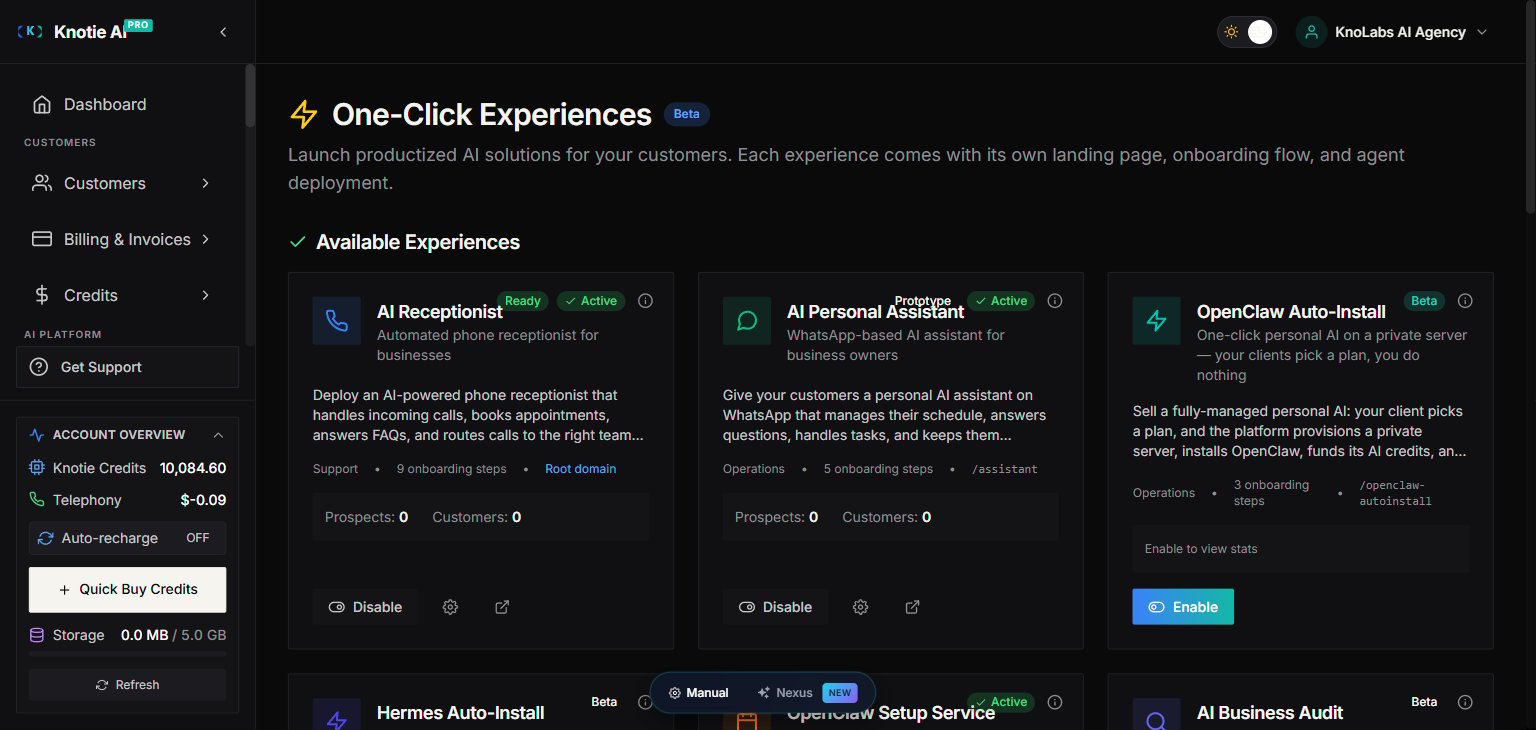The image size is (1536, 730).
Task: Collapse the Account Overview panel chevron
Action: pos(218,435)
